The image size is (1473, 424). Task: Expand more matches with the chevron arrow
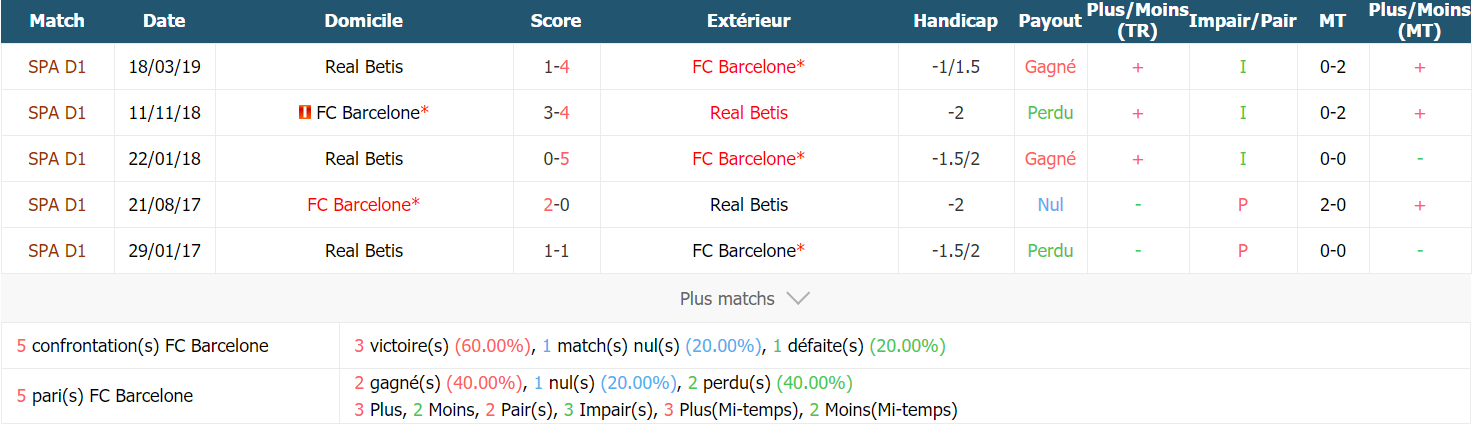point(798,298)
